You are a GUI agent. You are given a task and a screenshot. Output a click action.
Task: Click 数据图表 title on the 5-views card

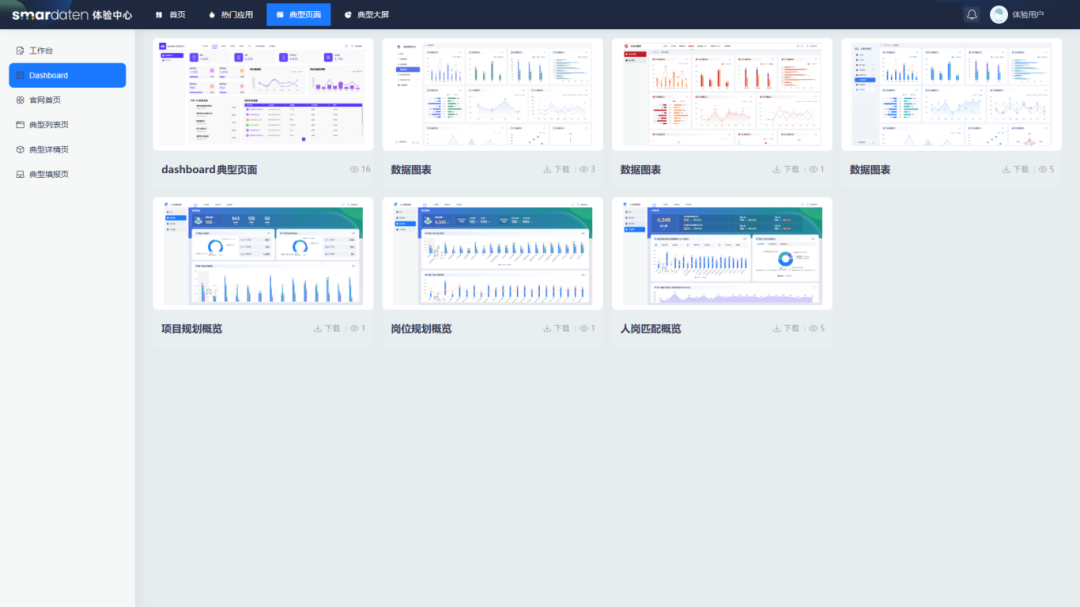pyautogui.click(x=870, y=169)
